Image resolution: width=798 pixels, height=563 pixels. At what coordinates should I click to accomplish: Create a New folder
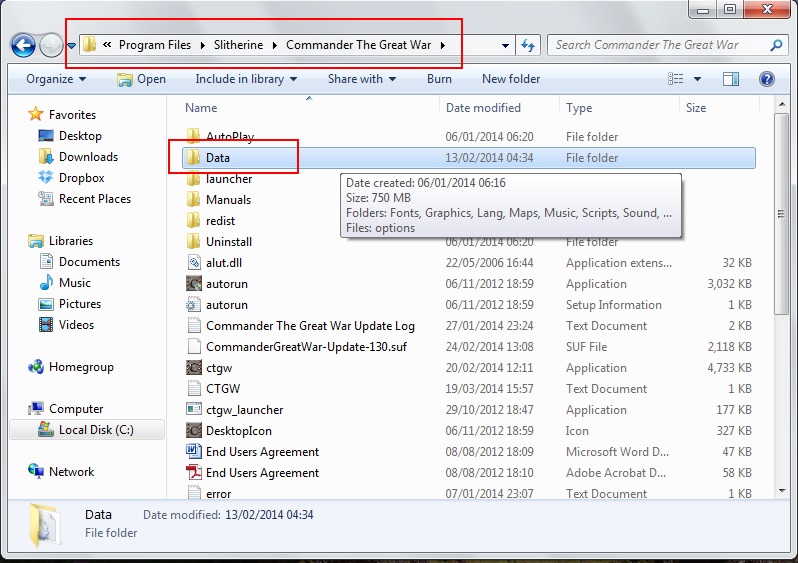(x=511, y=79)
